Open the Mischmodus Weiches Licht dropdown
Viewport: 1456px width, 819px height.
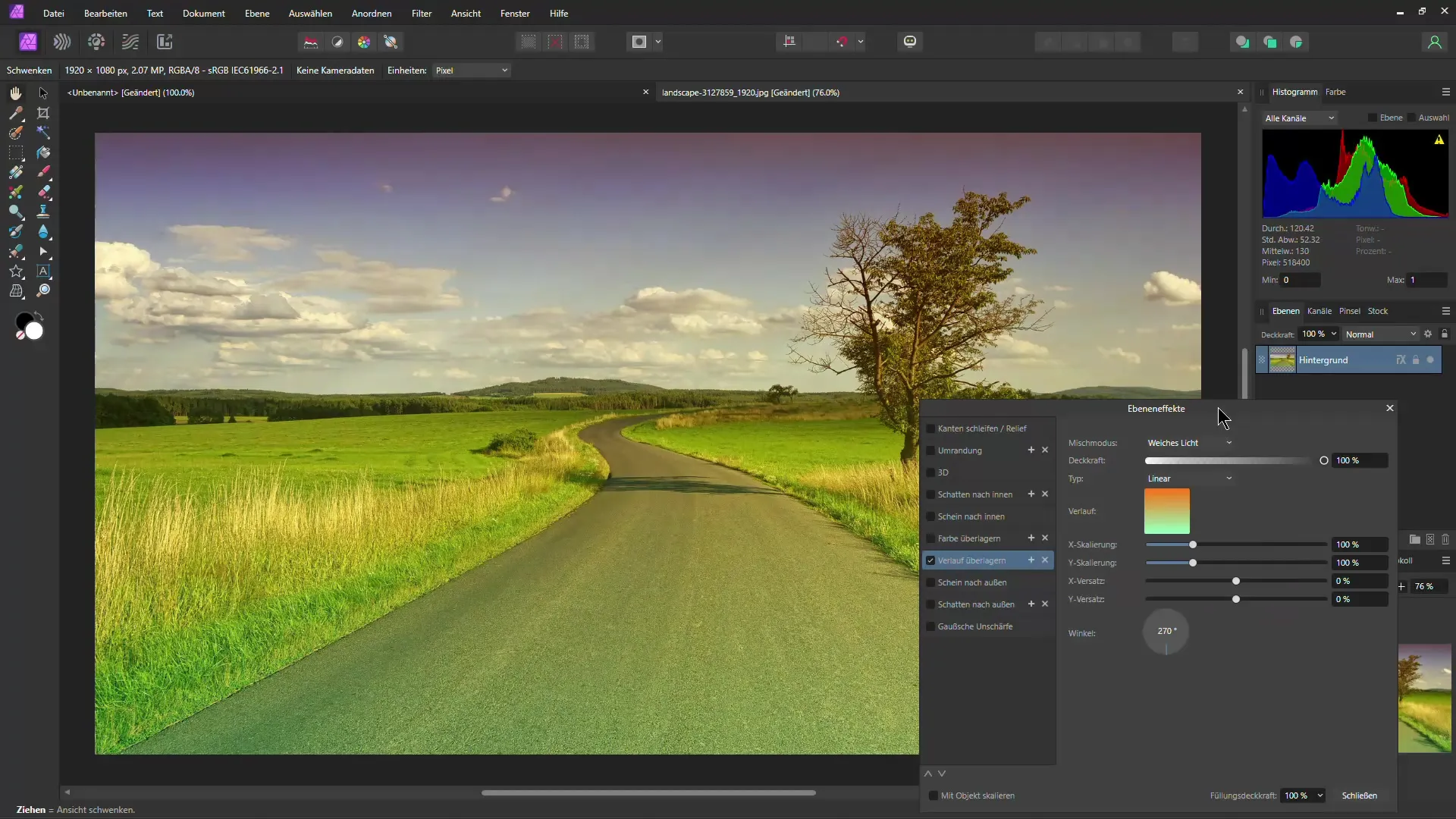(x=1189, y=443)
